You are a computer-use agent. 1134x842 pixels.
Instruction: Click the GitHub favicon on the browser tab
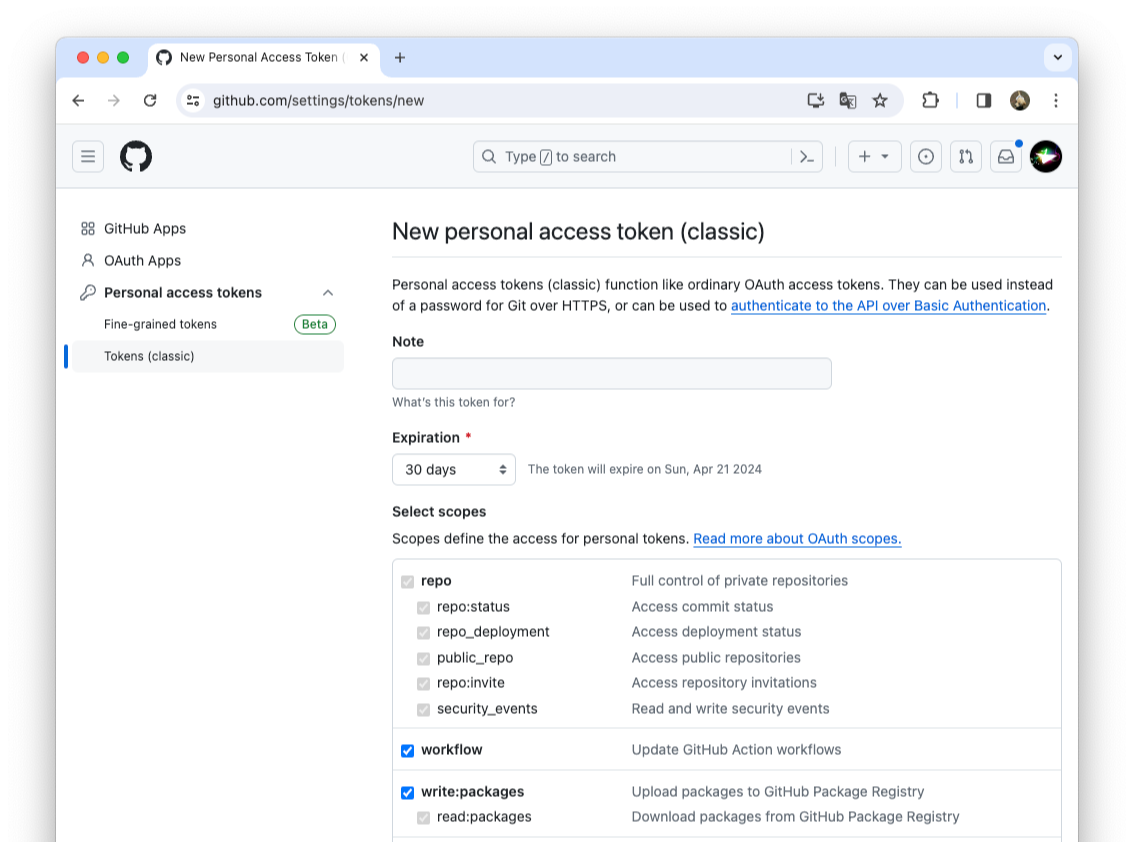164,57
